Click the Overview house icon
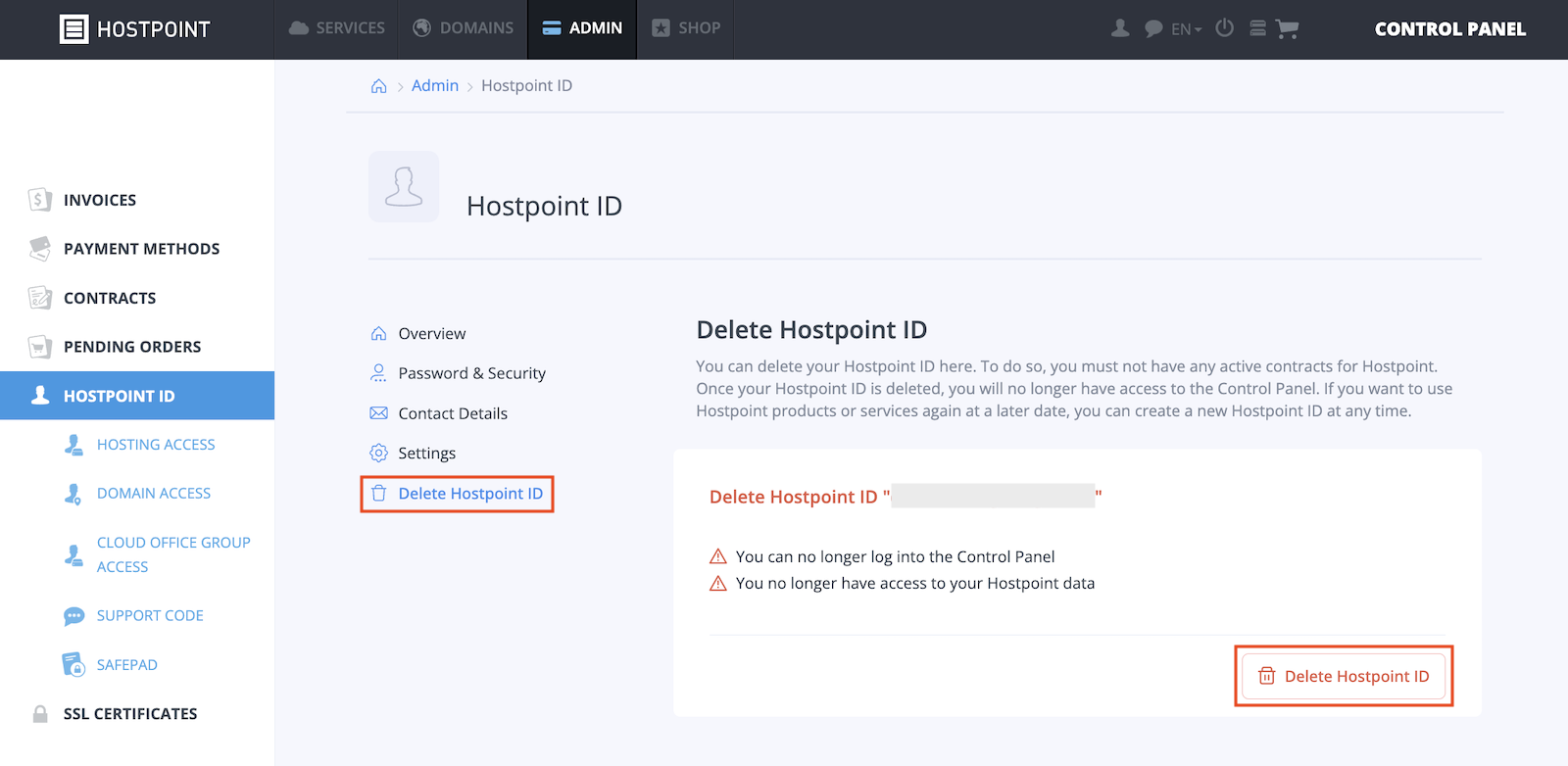The width and height of the screenshot is (1568, 766). coord(378,333)
